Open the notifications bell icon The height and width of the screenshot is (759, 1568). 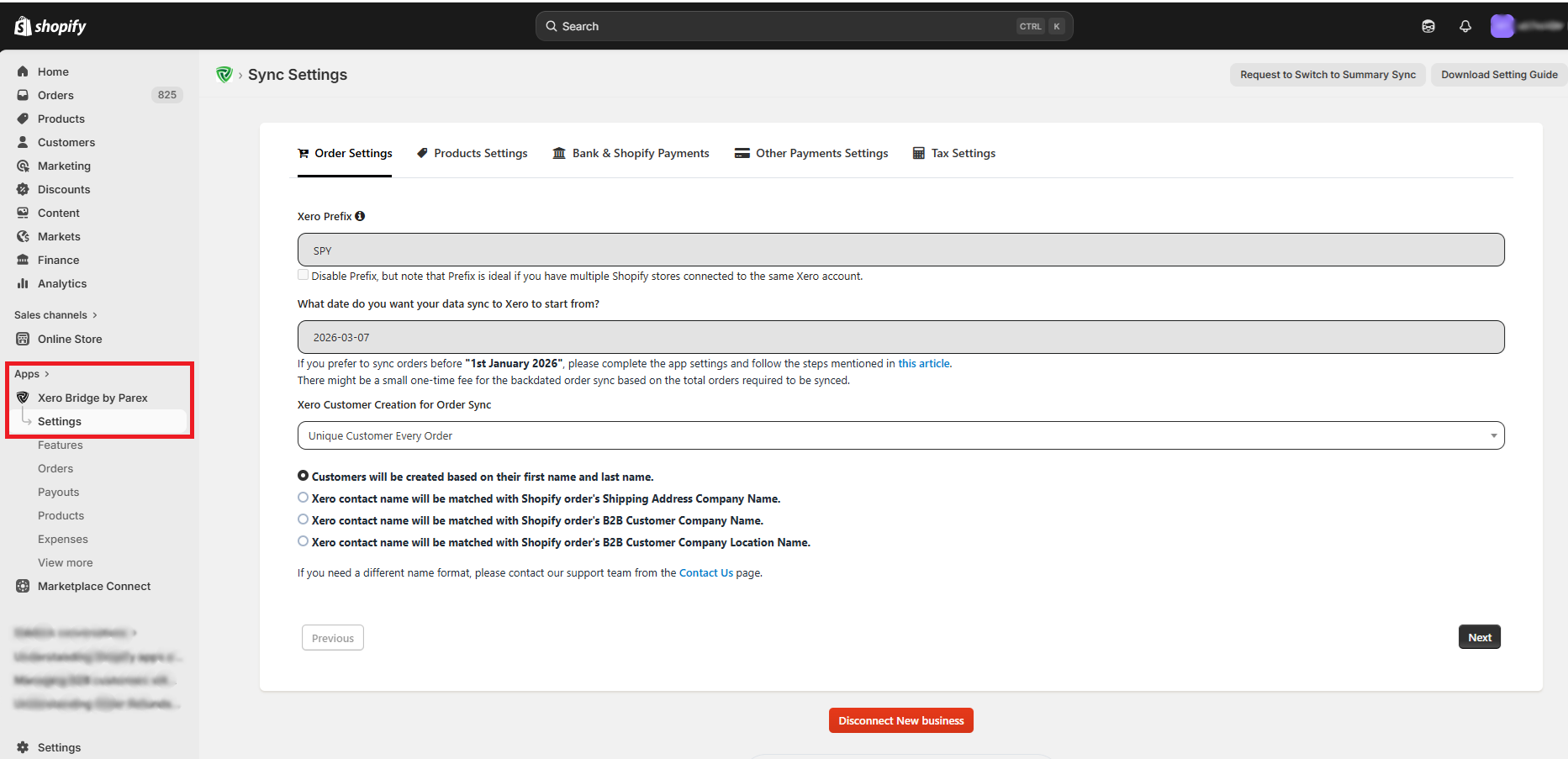tap(1465, 26)
